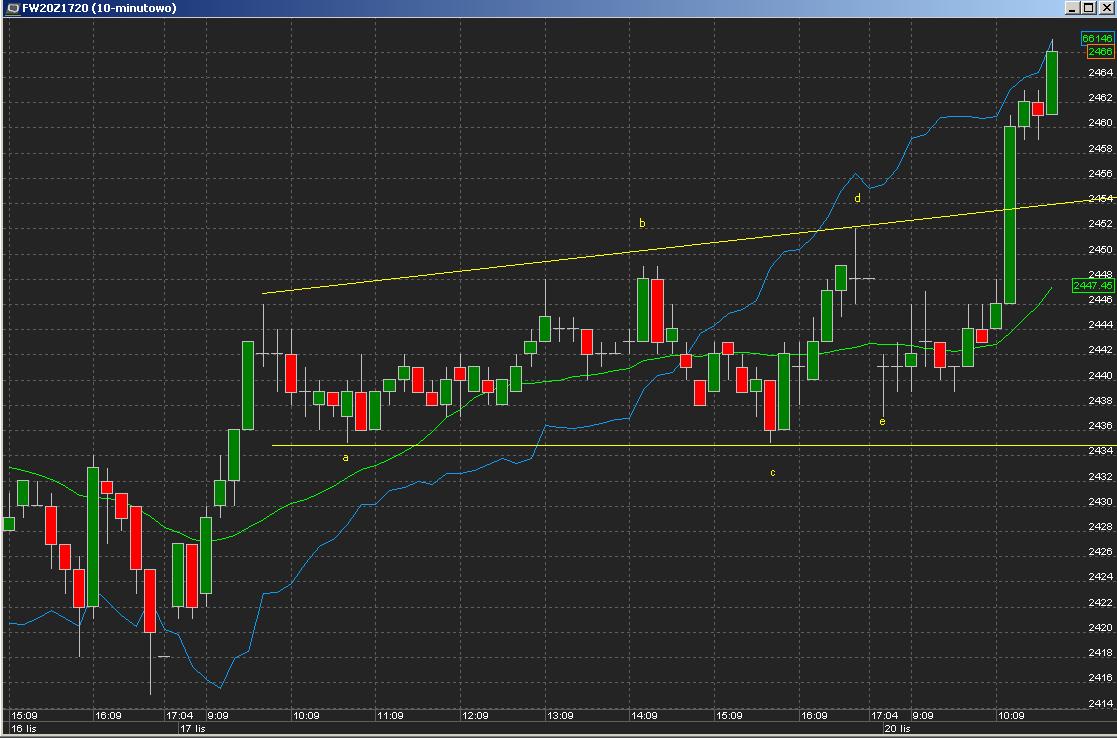The height and width of the screenshot is (738, 1117).
Task: Click the 11:09 time axis label
Action: pyautogui.click(x=390, y=715)
